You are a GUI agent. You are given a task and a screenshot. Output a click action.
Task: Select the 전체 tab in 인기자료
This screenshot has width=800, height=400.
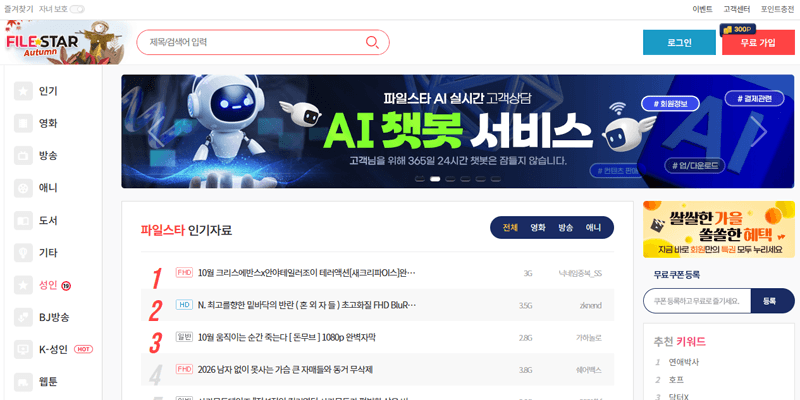click(510, 228)
